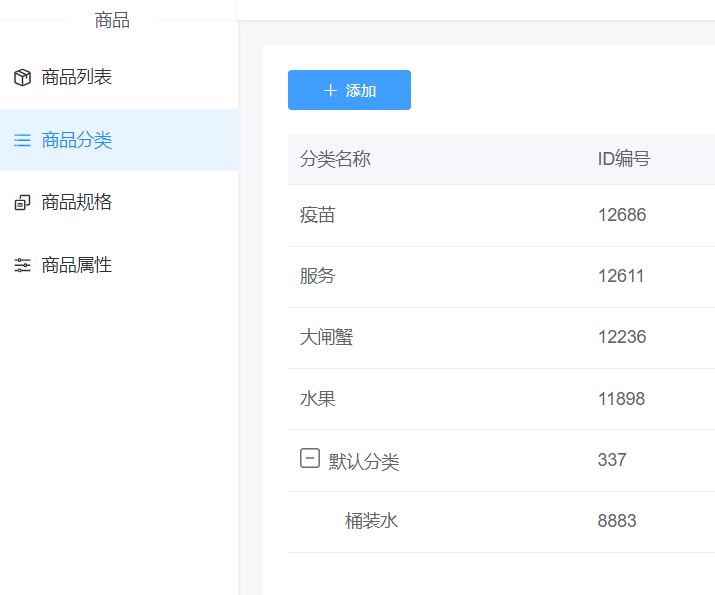
Task: Select the 大闸蟹 category row
Action: [x=326, y=337]
